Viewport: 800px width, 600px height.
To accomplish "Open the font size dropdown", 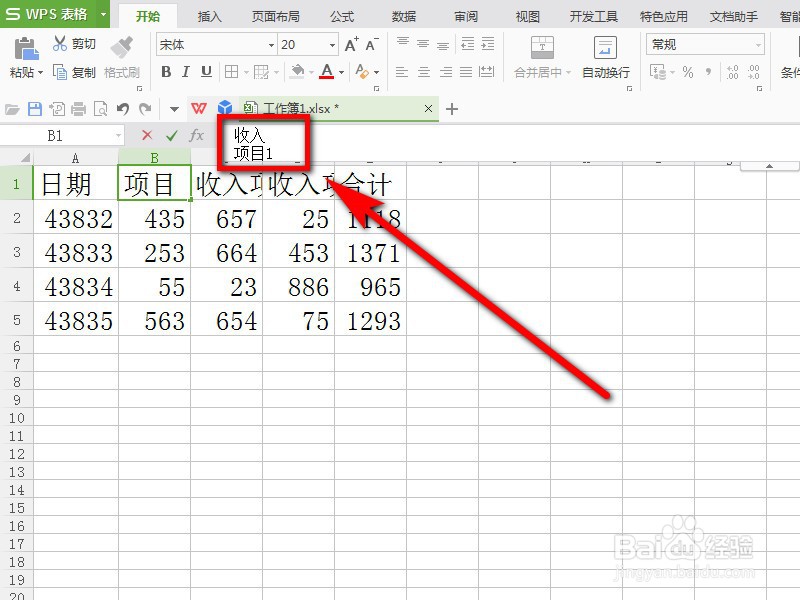I will coord(330,44).
